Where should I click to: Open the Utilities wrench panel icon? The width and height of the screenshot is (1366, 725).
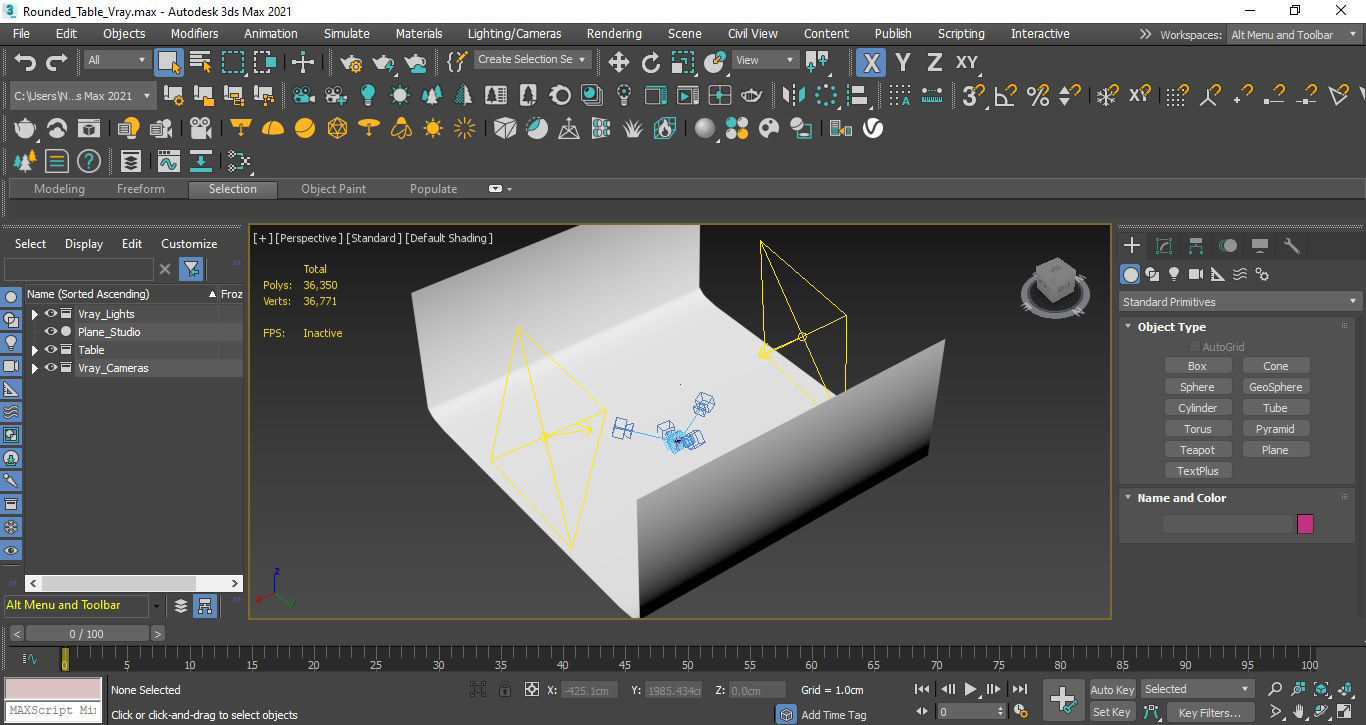[1292, 245]
